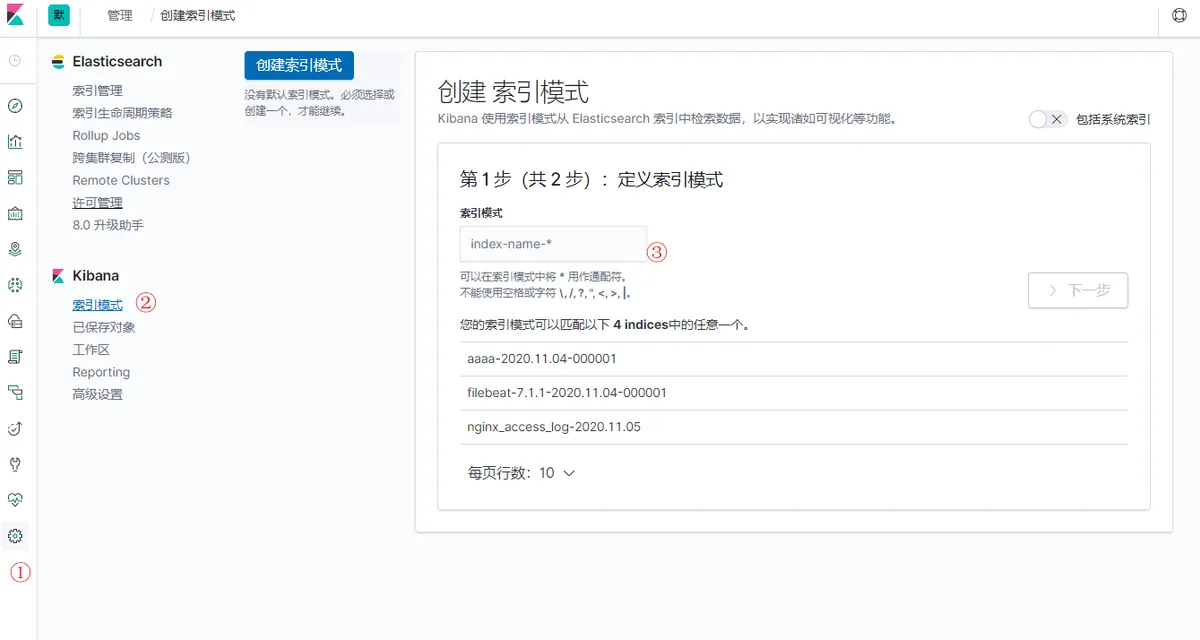
Task: Click index row aaaa-2020.11.04-000001
Action: pos(793,359)
